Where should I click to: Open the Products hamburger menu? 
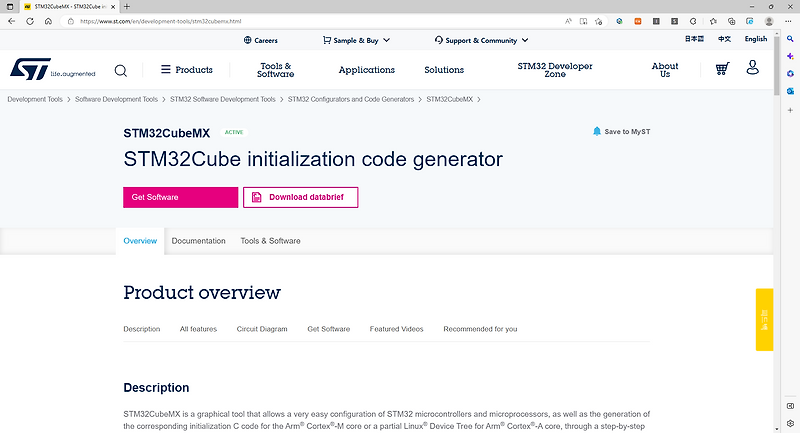click(187, 70)
